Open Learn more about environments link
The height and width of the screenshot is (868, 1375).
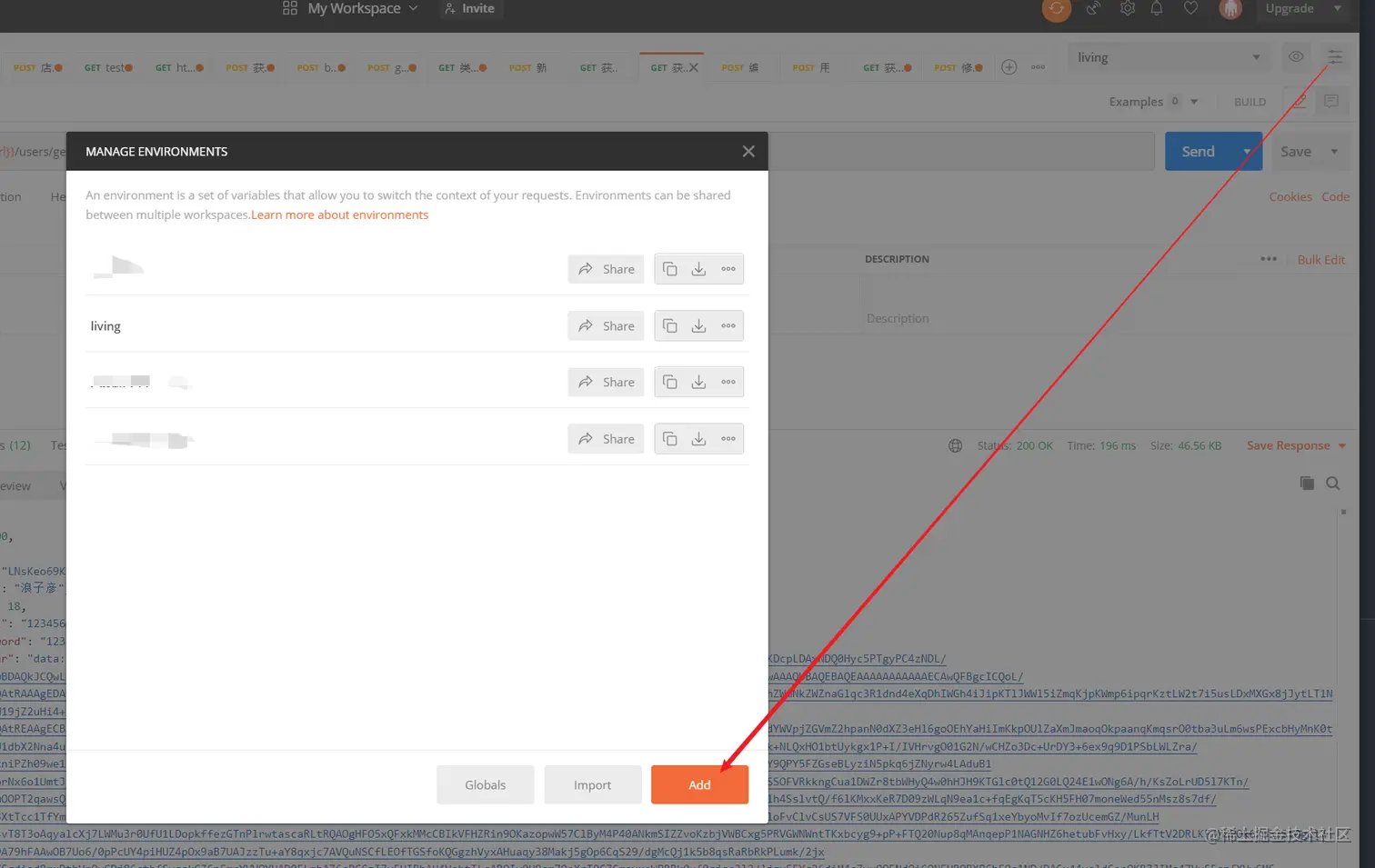[x=340, y=215]
